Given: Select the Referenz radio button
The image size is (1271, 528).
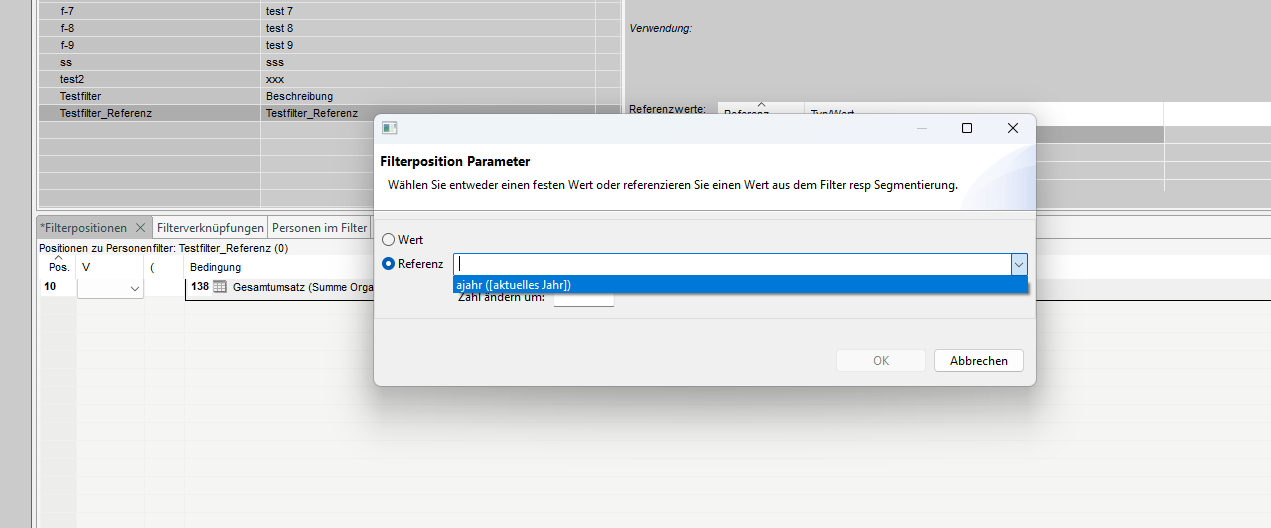Looking at the screenshot, I should point(389,264).
